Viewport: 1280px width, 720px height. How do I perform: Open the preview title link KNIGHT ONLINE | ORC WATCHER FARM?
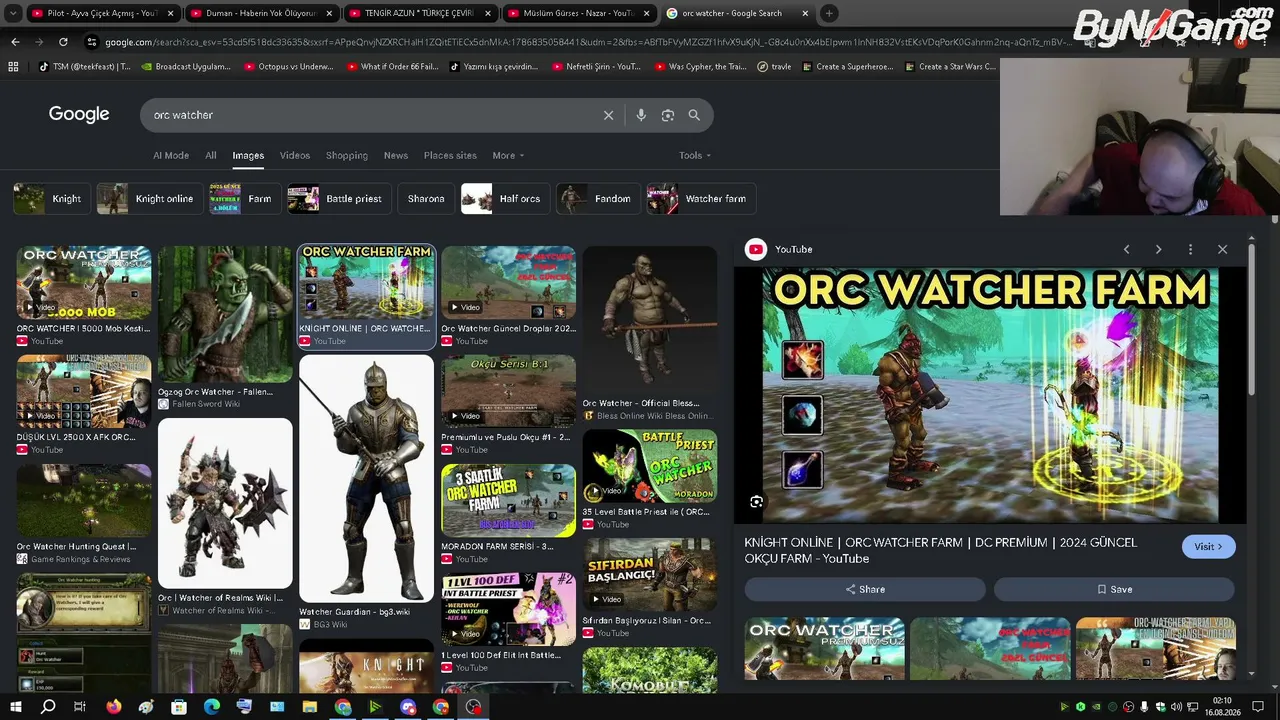point(940,550)
